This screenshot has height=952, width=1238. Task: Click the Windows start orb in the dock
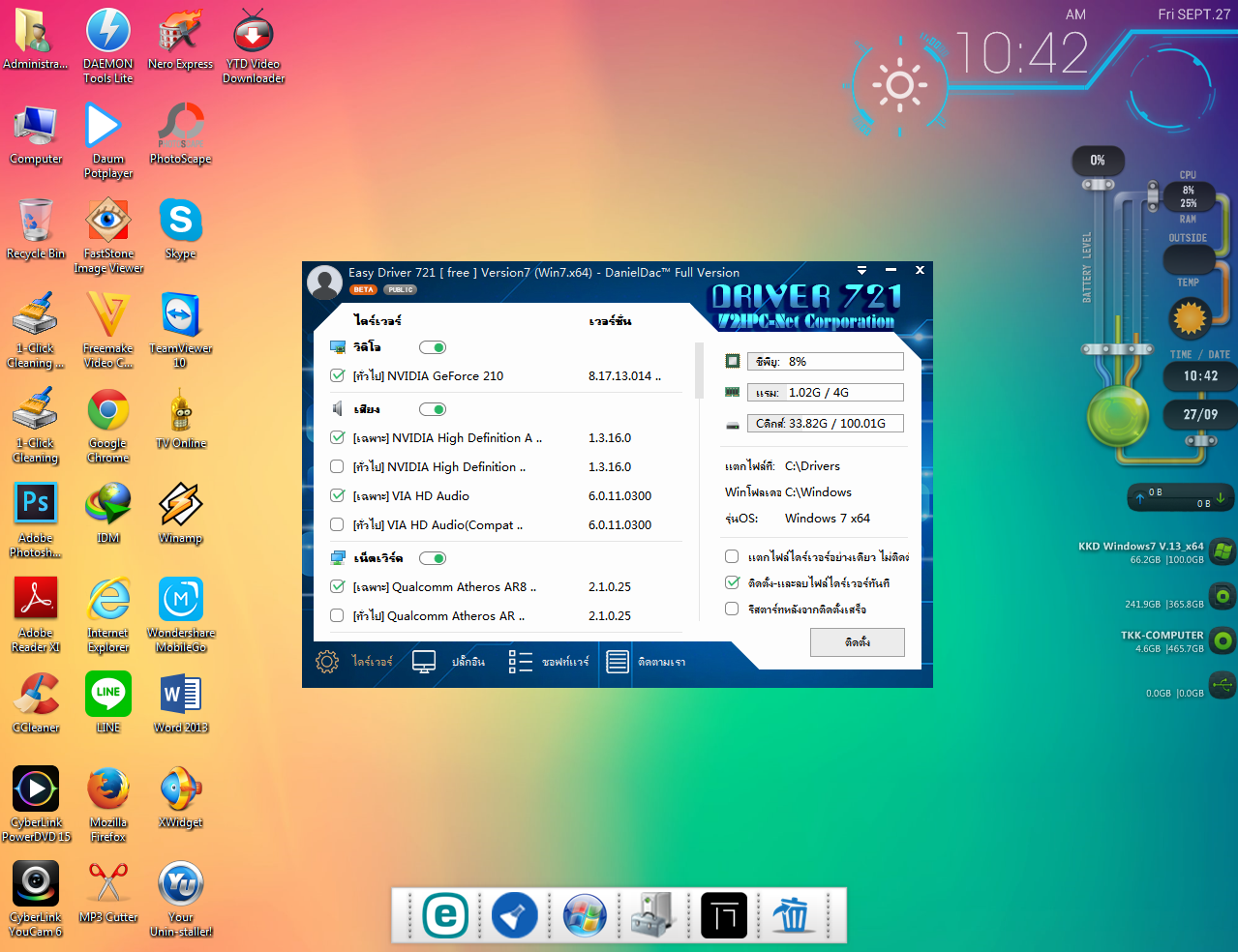point(585,915)
